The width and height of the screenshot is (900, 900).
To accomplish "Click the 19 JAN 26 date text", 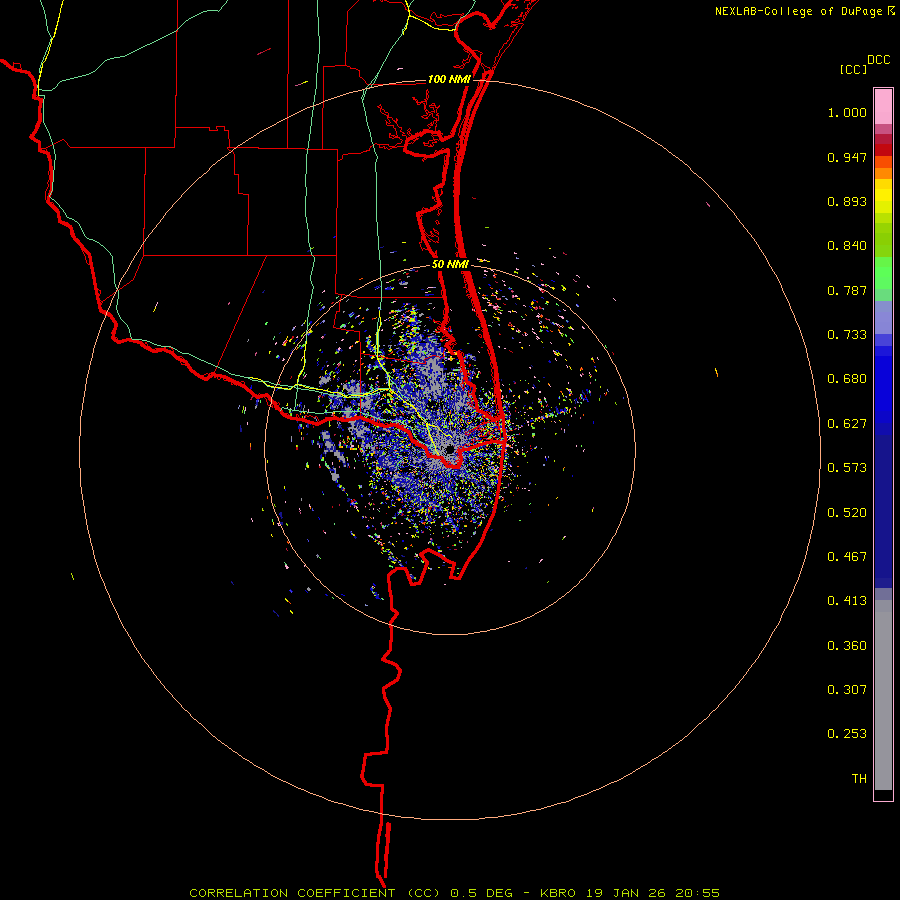I will (x=624, y=893).
